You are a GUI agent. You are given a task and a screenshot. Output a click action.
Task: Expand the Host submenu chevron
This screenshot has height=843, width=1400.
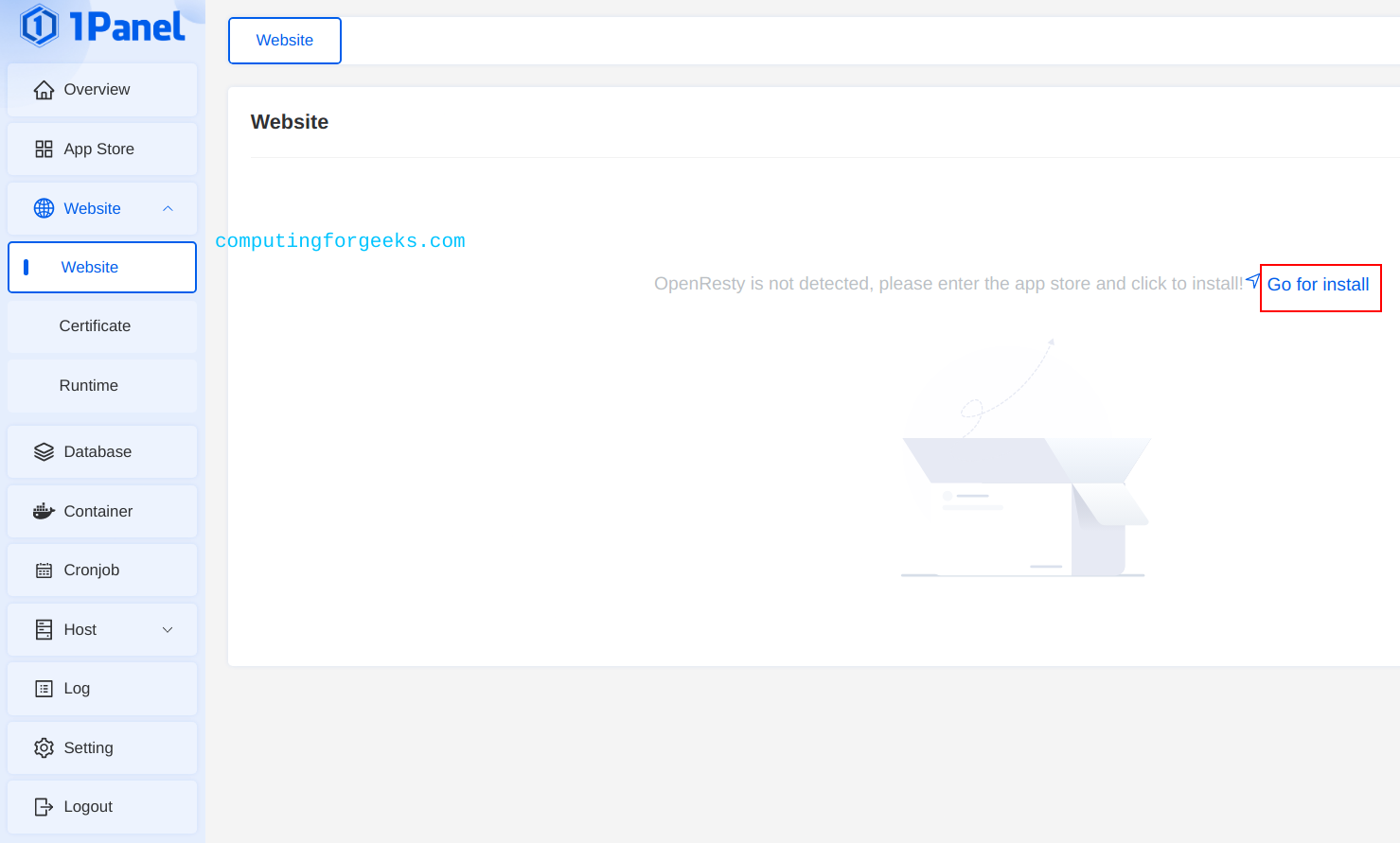pyautogui.click(x=168, y=630)
